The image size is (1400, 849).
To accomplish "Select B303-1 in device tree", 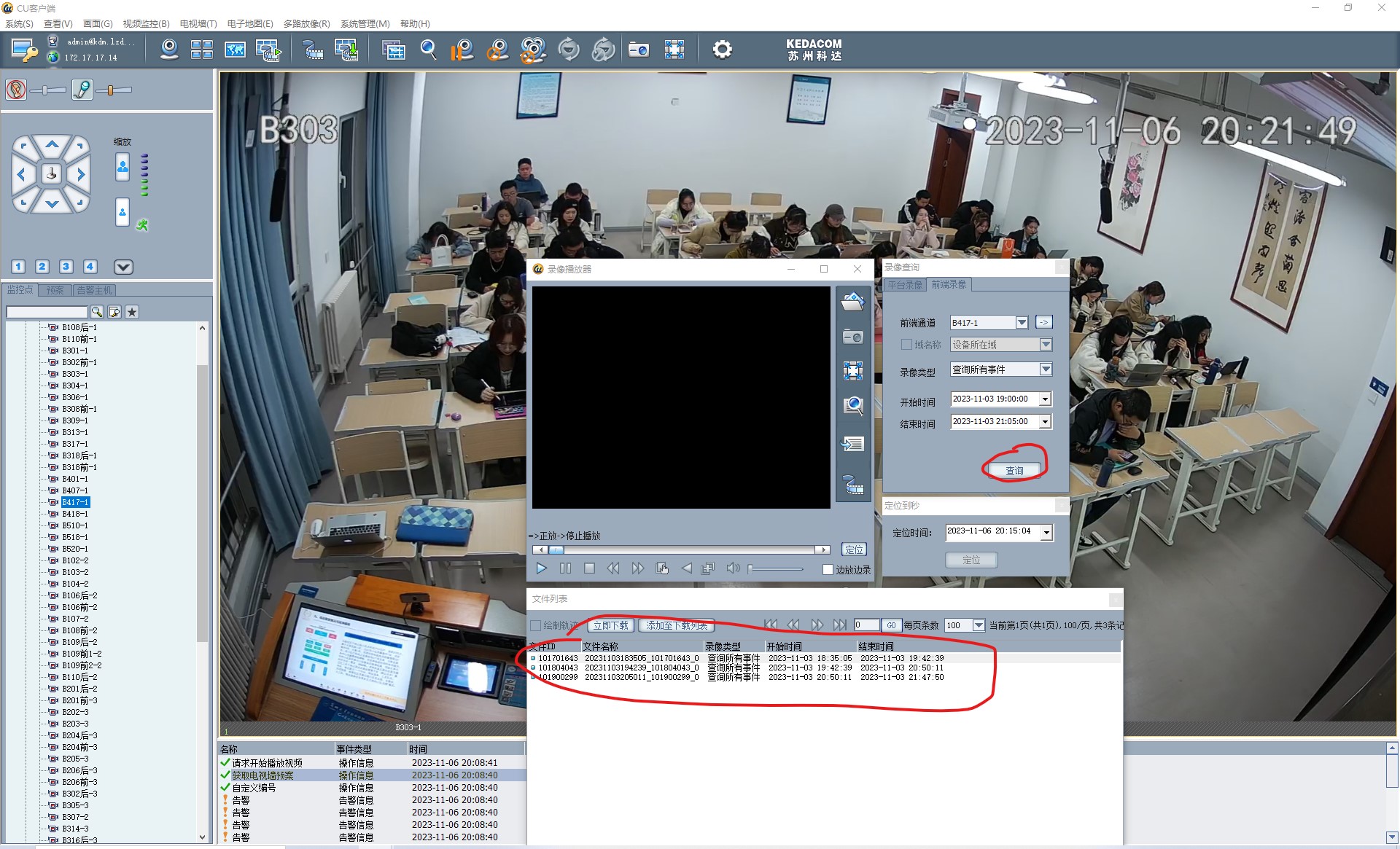I will click(x=74, y=374).
